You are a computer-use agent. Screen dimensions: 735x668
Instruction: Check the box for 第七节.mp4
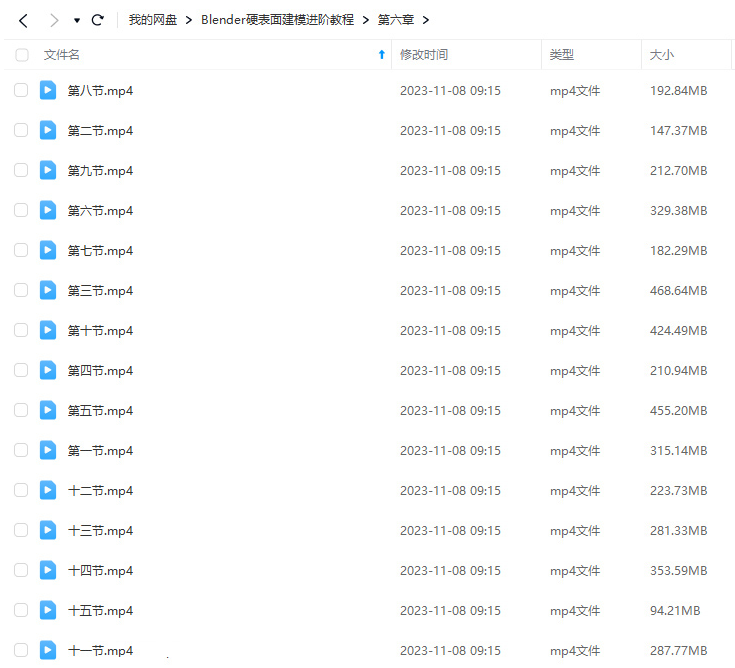21,250
